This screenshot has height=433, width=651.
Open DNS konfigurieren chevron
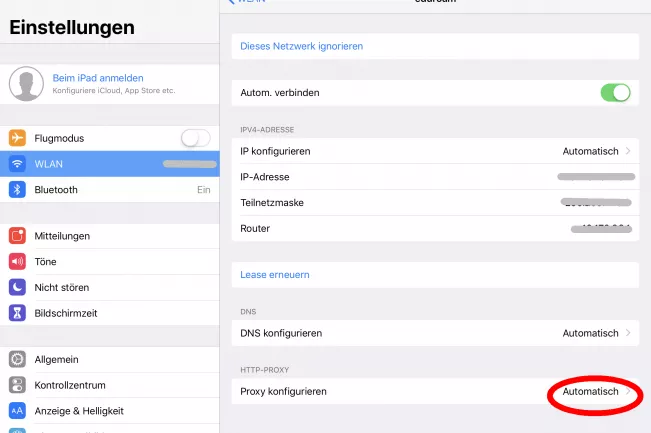coord(628,333)
